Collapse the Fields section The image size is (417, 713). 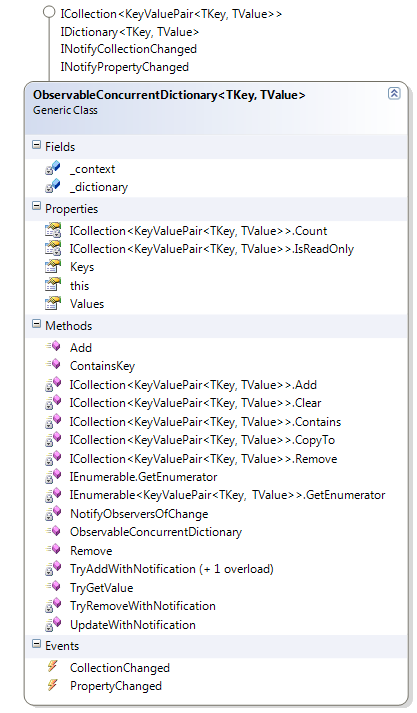tap(36, 146)
